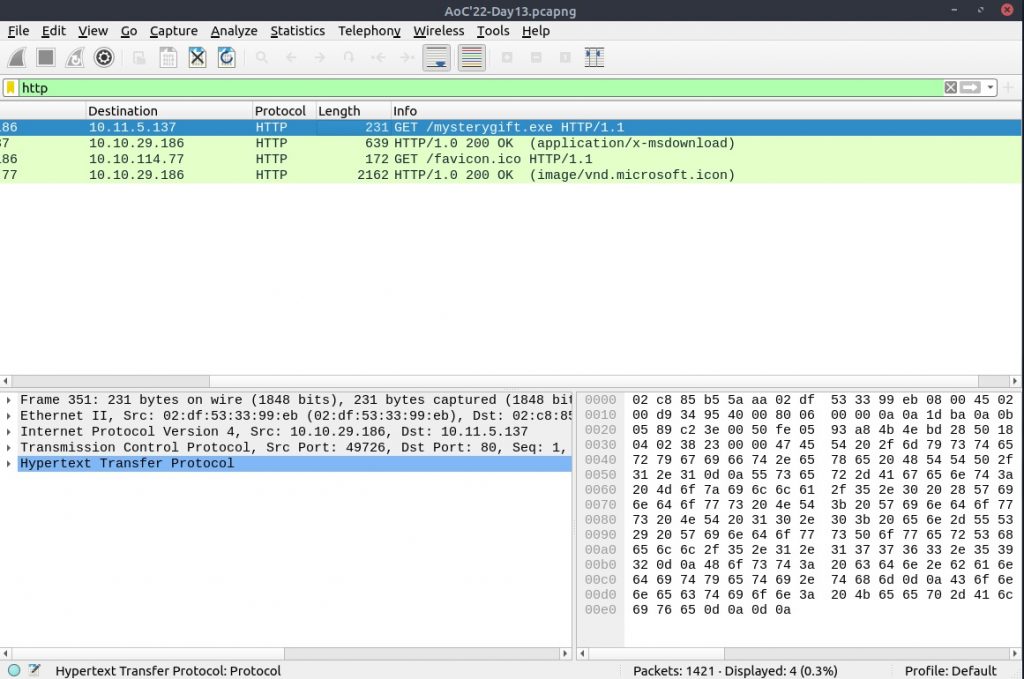The width and height of the screenshot is (1024, 679).
Task: Click the resize columns toolbar icon
Action: click(594, 58)
